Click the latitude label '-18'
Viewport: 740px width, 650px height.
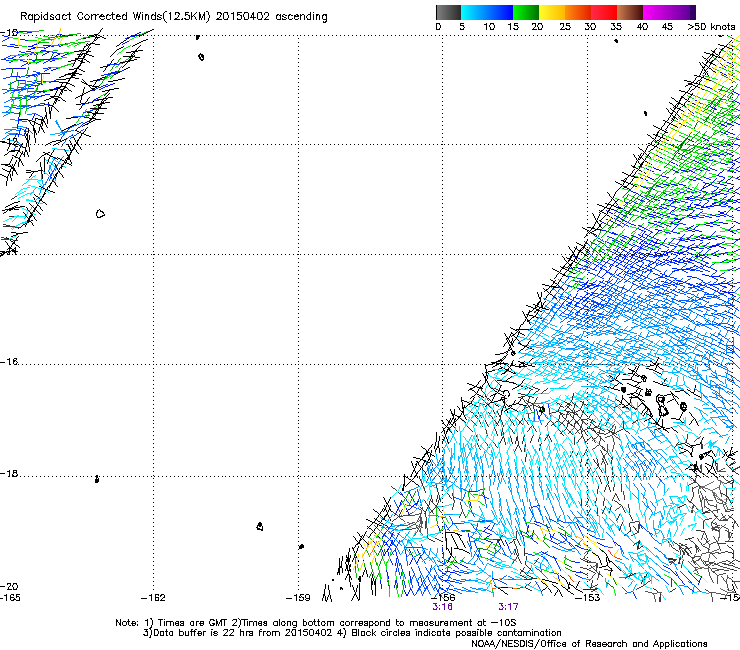9,473
